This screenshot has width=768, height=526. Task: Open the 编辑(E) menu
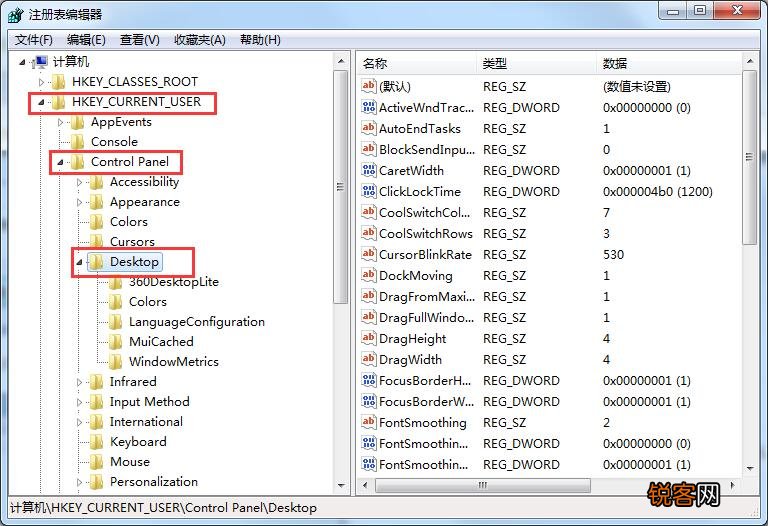point(86,40)
